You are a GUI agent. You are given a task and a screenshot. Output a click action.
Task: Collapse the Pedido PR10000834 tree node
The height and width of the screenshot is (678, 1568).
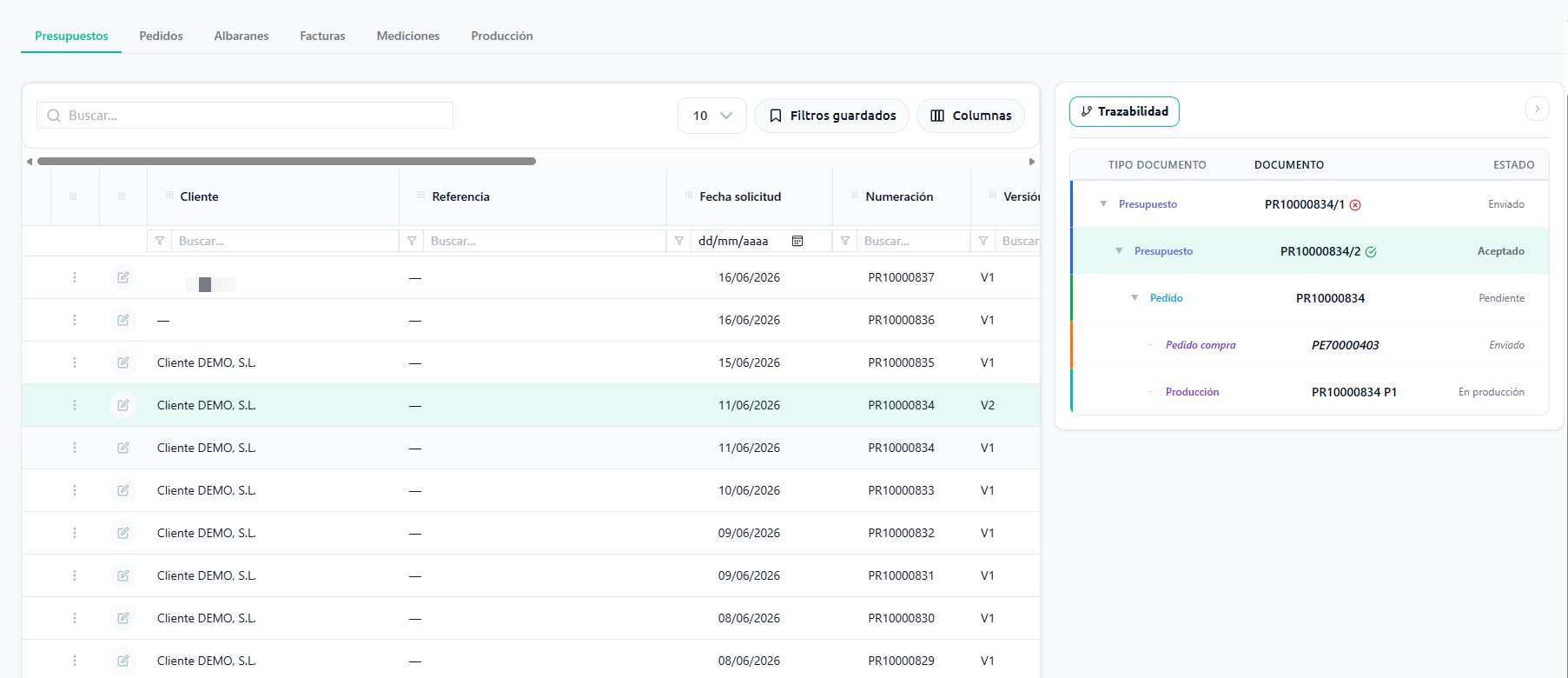point(1135,298)
